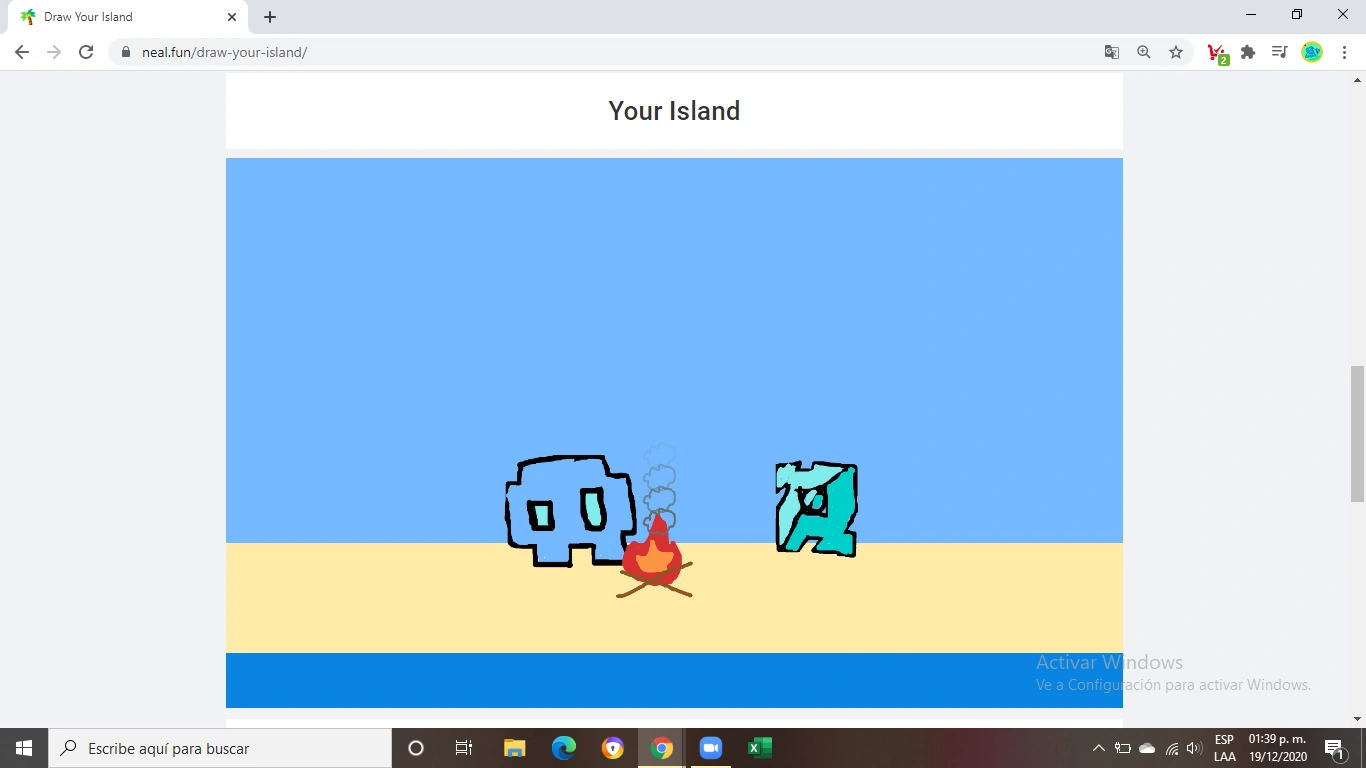Open the video call app on the taskbar
The image size is (1366, 768).
coord(710,747)
